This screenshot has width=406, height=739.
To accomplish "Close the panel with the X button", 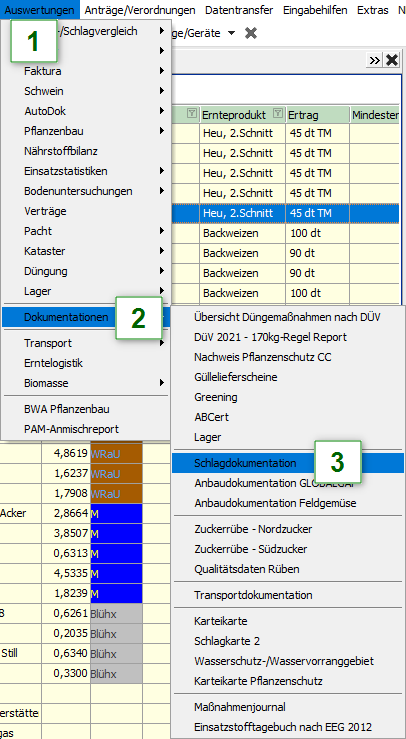I will pos(392,60).
